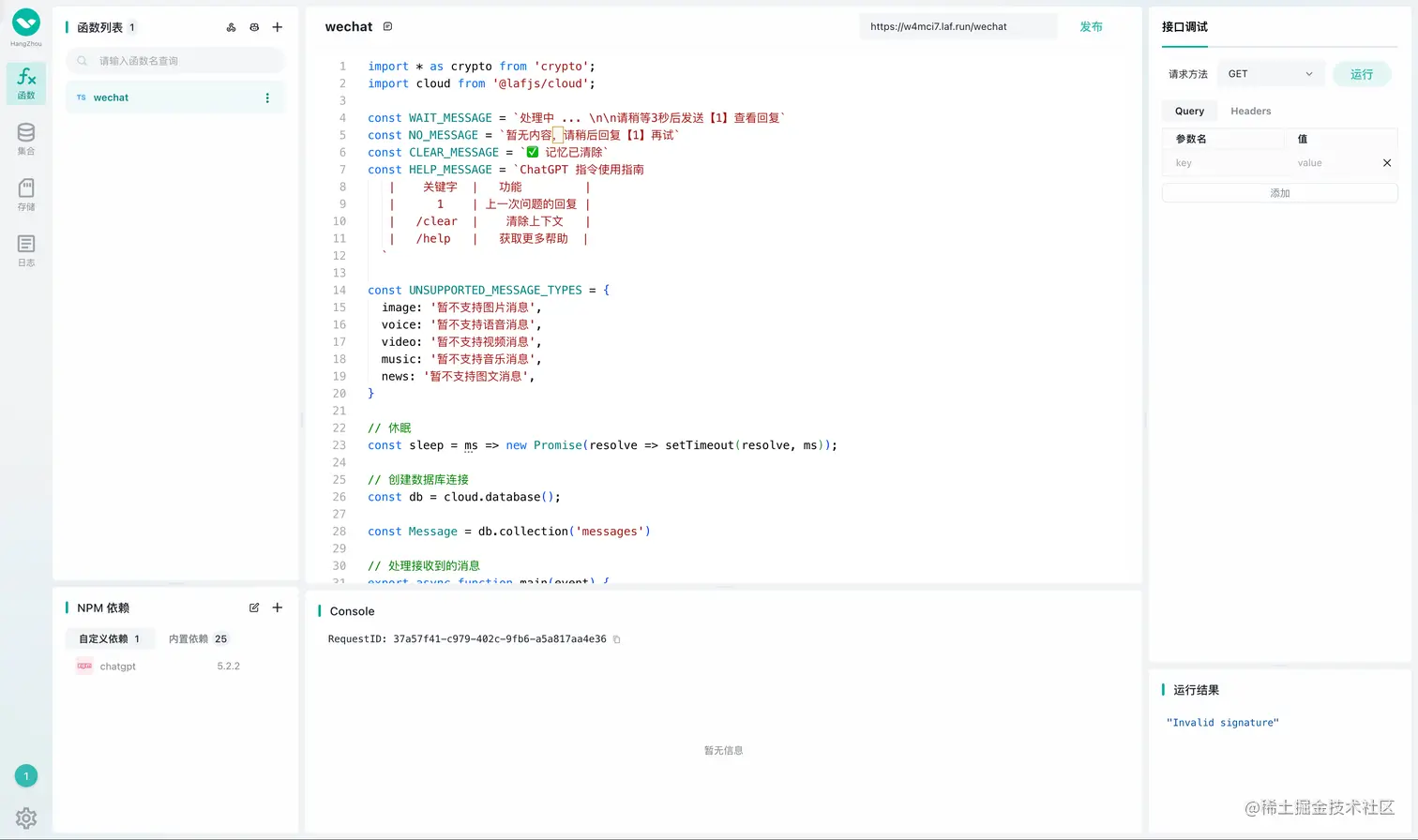This screenshot has width=1418, height=840.
Task: Click the WAIT_MESSAGE constant on line 4
Action: (x=450, y=118)
